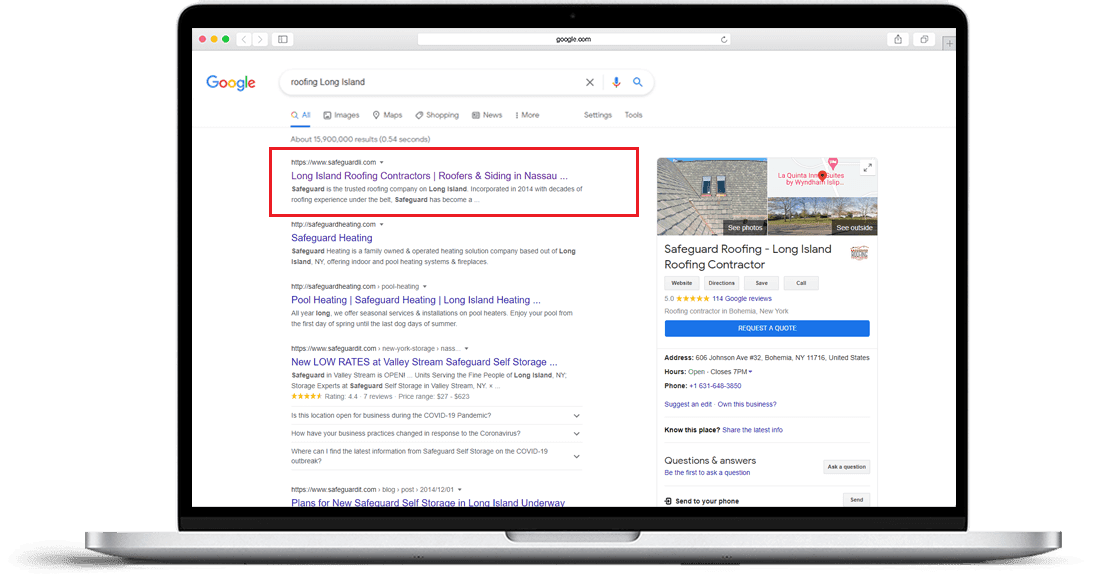The height and width of the screenshot is (578, 1103).
Task: Click the Directions button
Action: (x=722, y=283)
